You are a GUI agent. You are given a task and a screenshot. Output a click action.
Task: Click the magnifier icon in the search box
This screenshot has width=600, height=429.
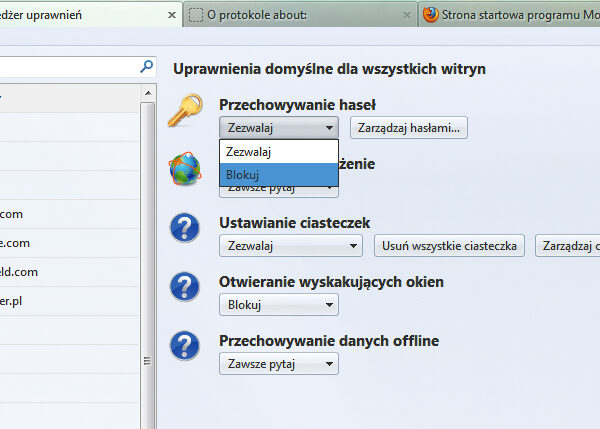147,67
